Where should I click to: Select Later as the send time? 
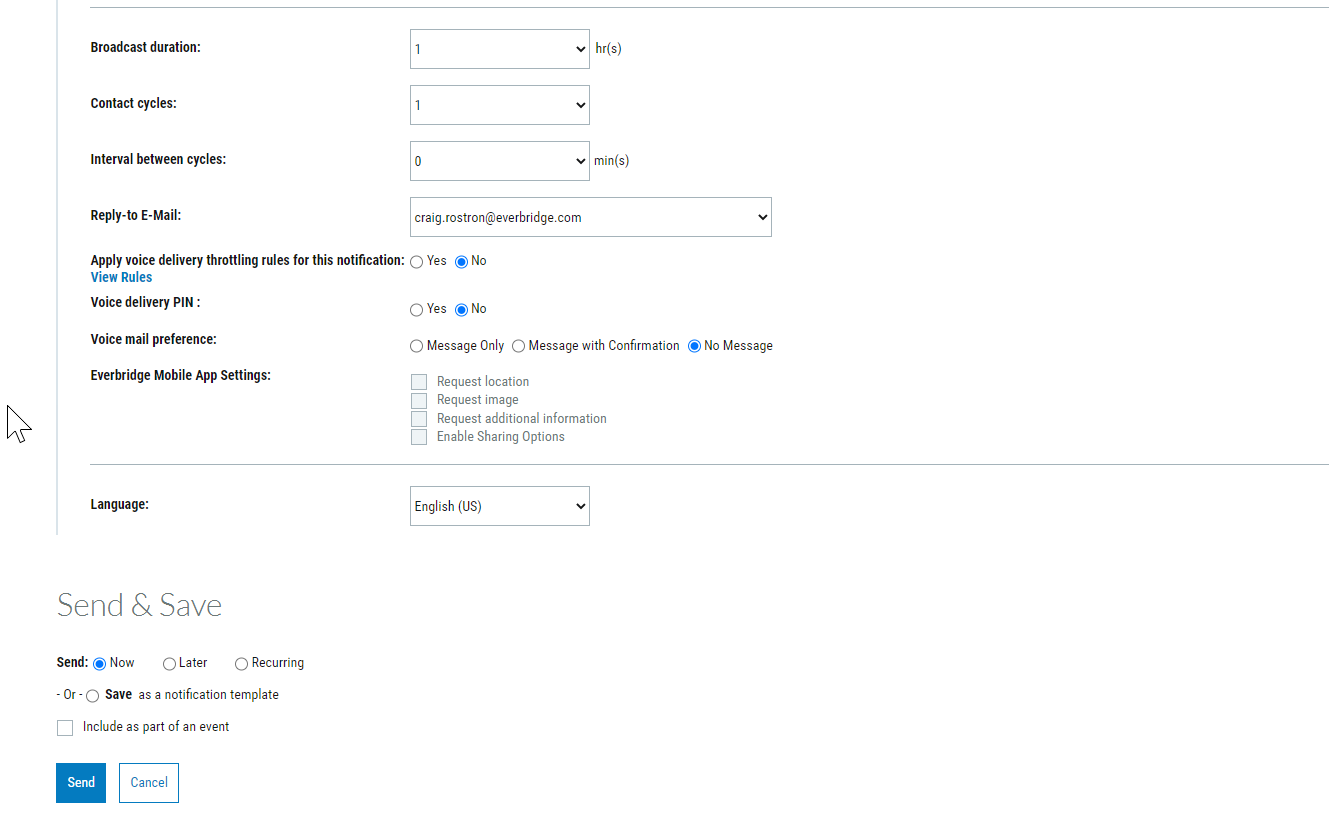tap(169, 663)
